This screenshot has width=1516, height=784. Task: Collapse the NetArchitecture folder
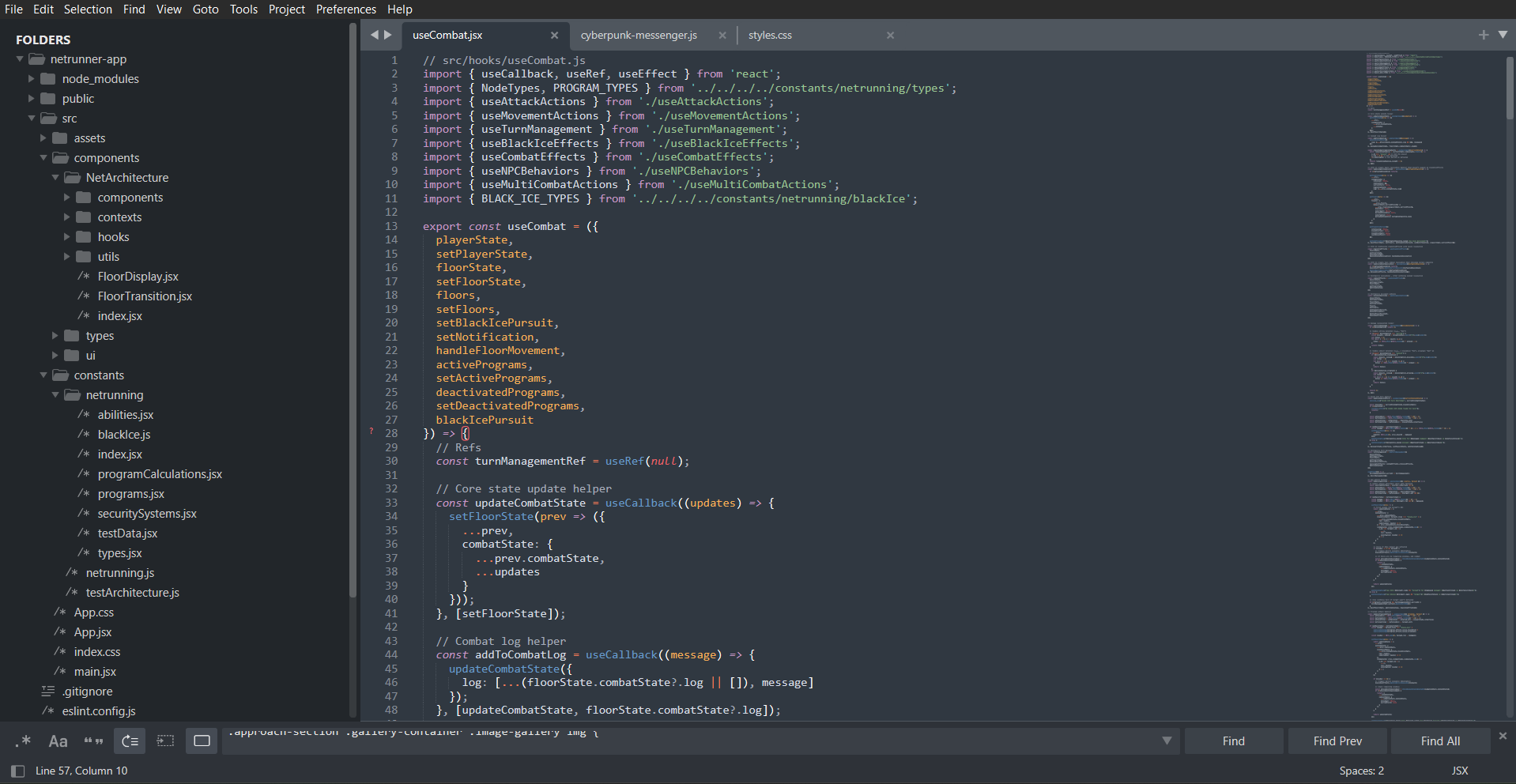pos(55,178)
